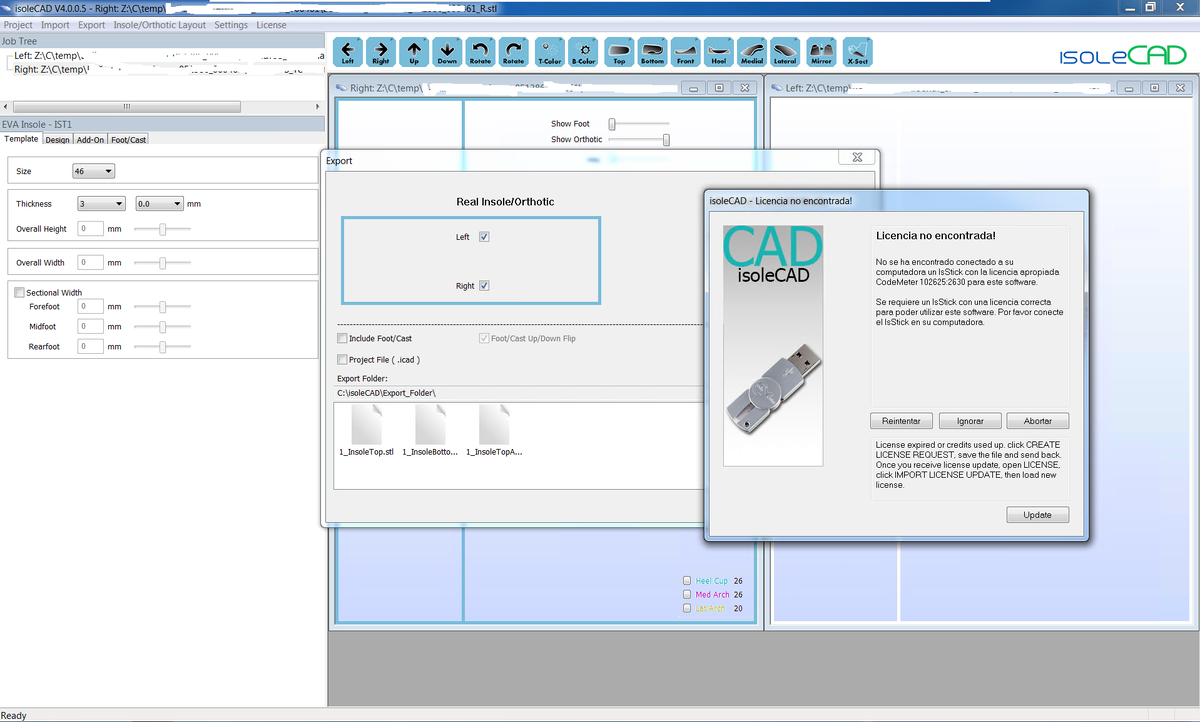Image resolution: width=1200 pixels, height=722 pixels.
Task: Switch to the Foot/Cast tab
Action: 128,140
